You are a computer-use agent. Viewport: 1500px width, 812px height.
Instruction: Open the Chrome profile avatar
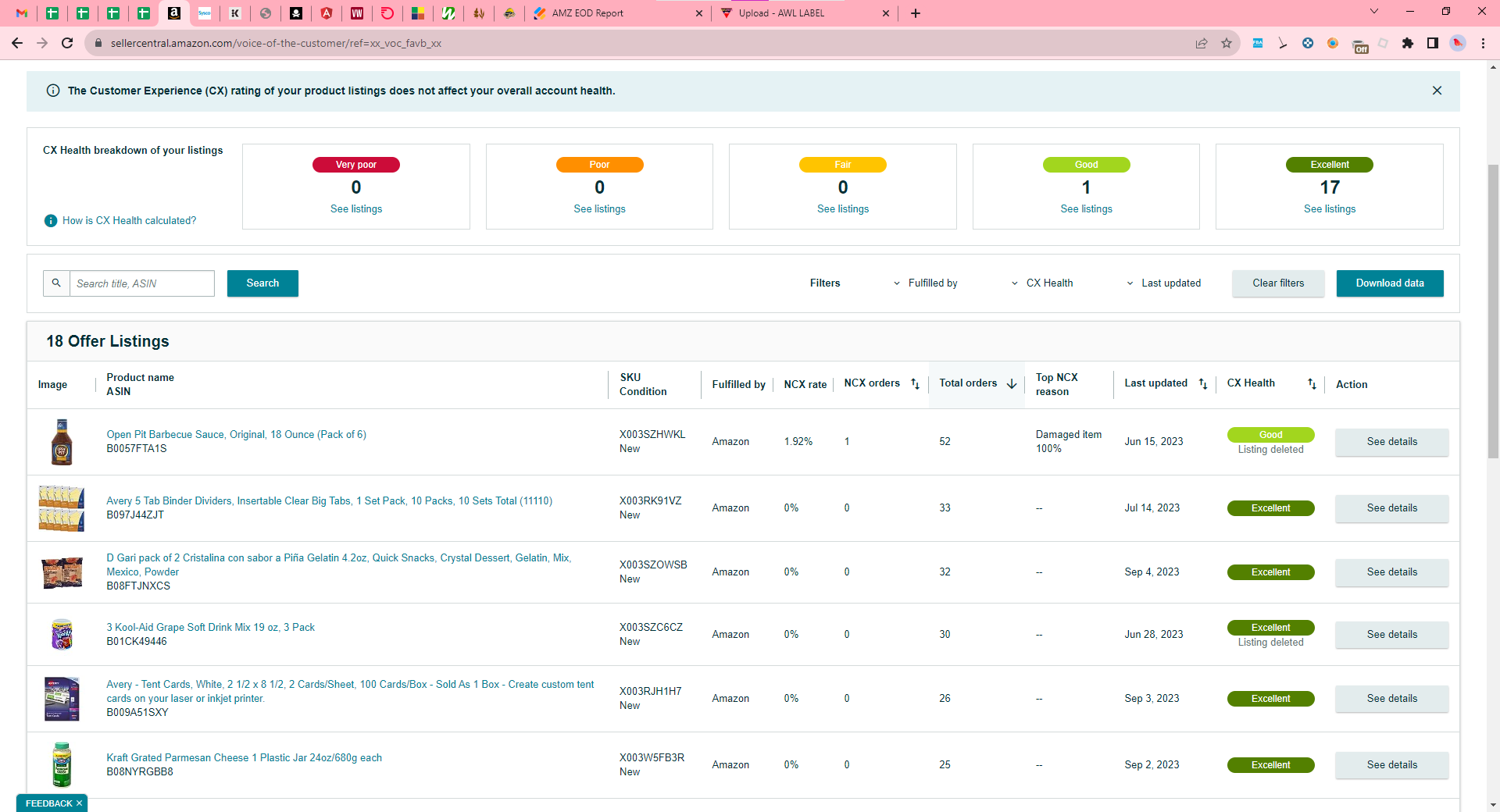click(1458, 43)
